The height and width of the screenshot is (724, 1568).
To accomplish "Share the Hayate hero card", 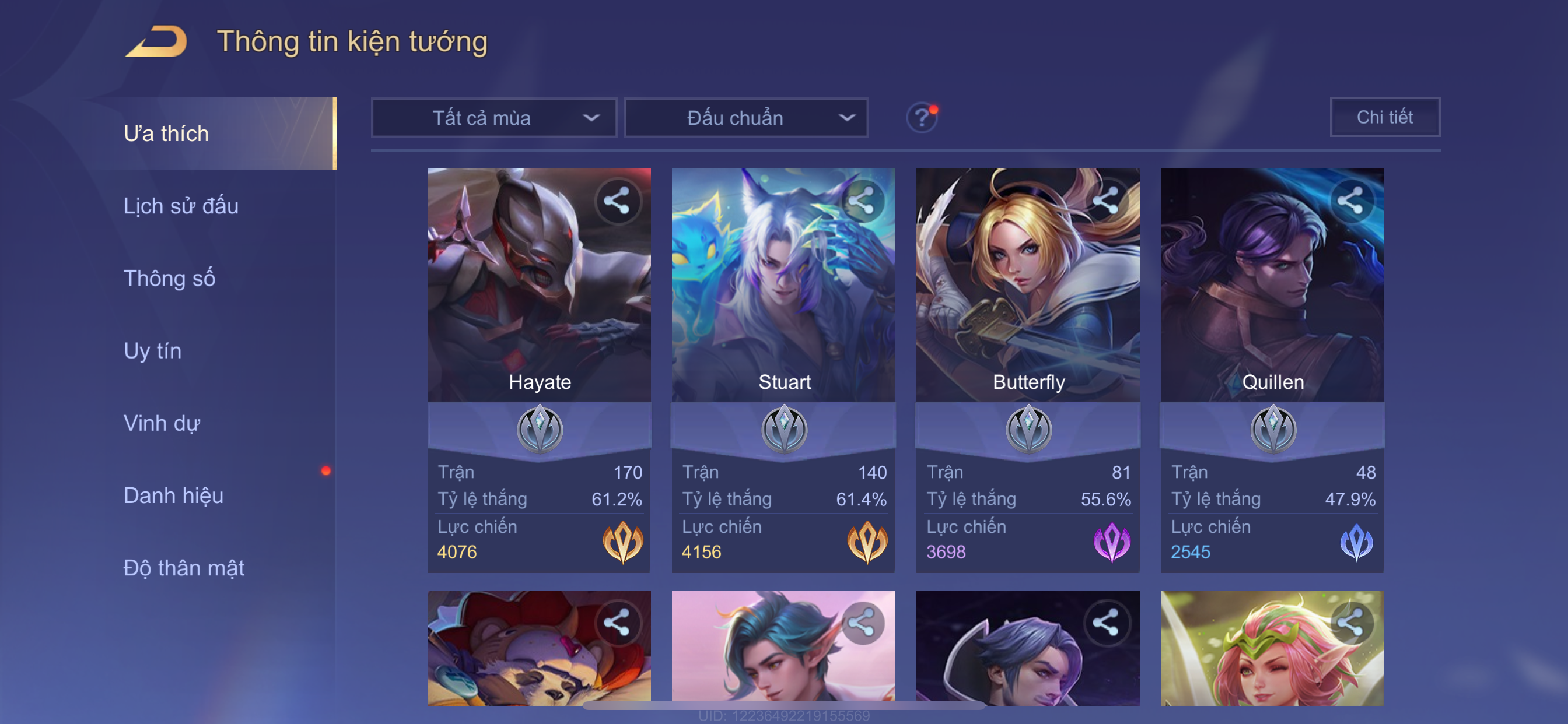I will click(x=617, y=201).
